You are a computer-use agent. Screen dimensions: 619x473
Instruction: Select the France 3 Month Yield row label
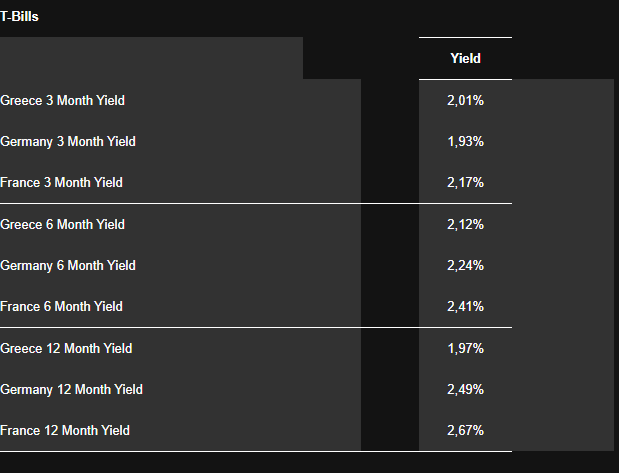pyautogui.click(x=62, y=182)
